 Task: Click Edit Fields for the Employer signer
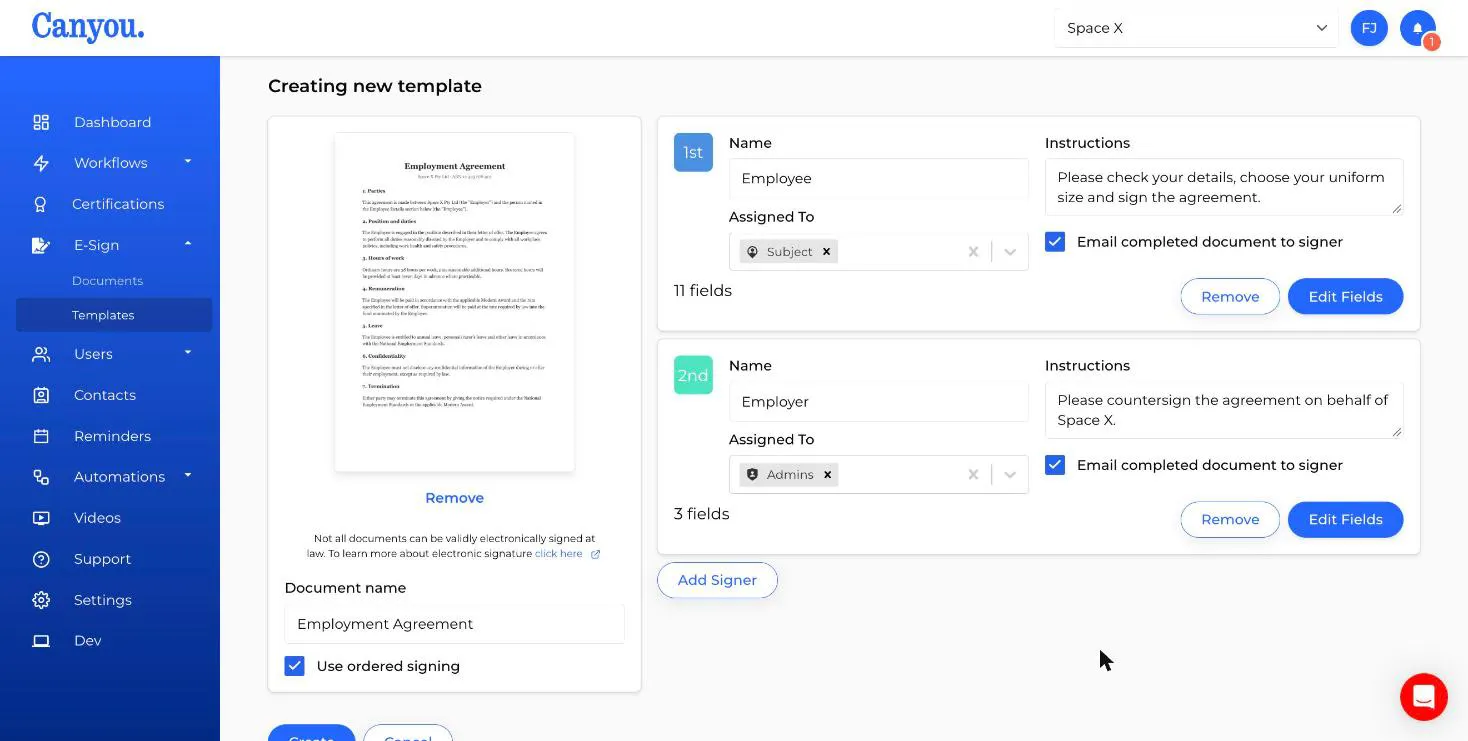coord(1345,520)
